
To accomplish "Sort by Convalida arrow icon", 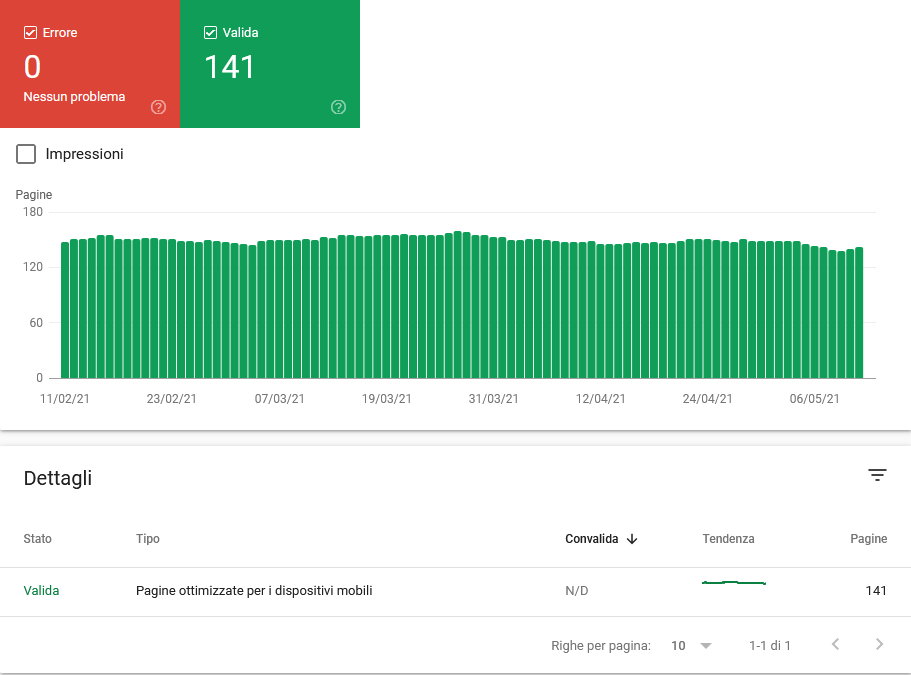I will tap(632, 539).
